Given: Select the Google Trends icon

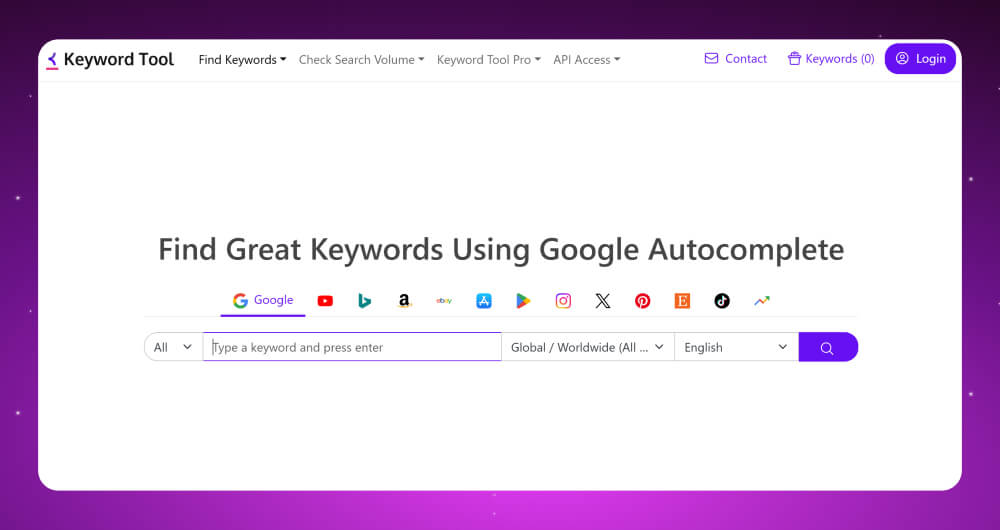Looking at the screenshot, I should pos(761,301).
